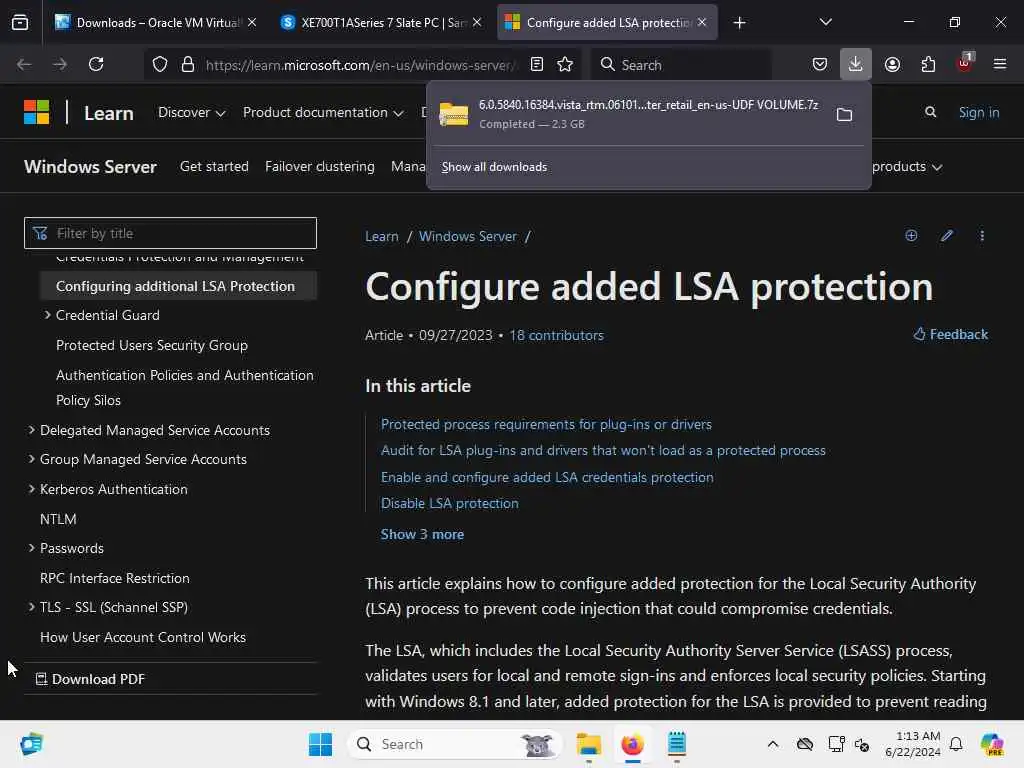The width and height of the screenshot is (1024, 768).
Task: Open clock and date in taskbar
Action: [912, 744]
